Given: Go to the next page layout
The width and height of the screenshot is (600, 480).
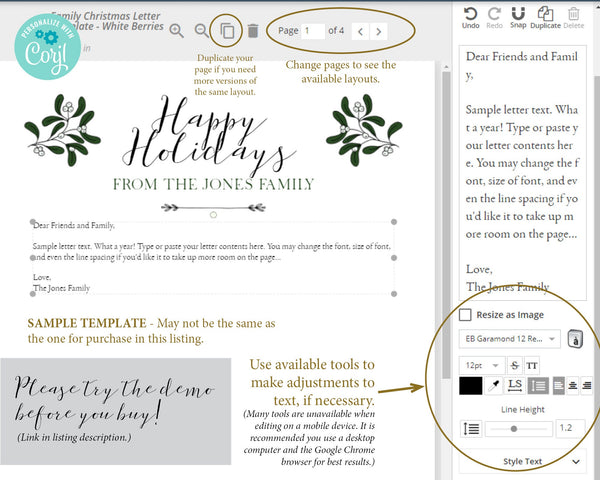Looking at the screenshot, I should coord(378,31).
